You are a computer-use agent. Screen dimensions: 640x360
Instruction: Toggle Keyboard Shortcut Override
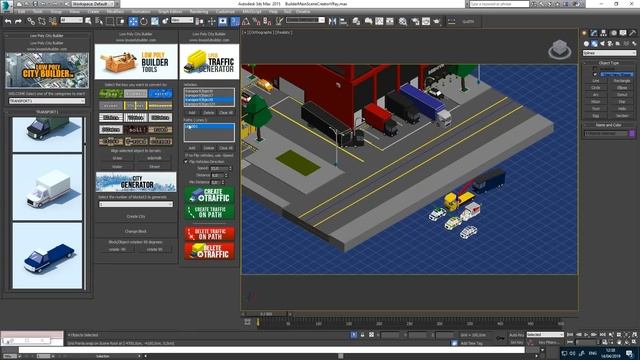[x=223, y=21]
